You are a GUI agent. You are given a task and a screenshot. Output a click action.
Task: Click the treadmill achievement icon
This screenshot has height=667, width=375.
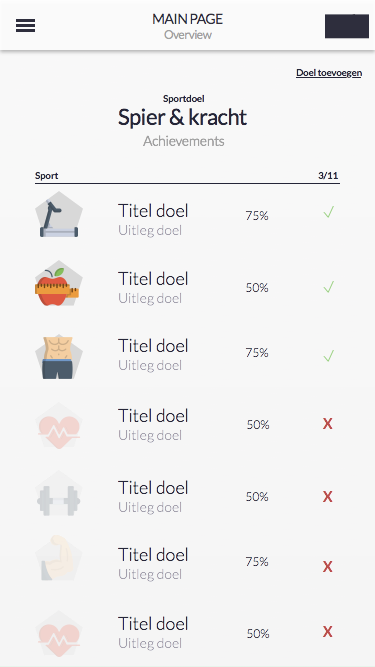59,214
